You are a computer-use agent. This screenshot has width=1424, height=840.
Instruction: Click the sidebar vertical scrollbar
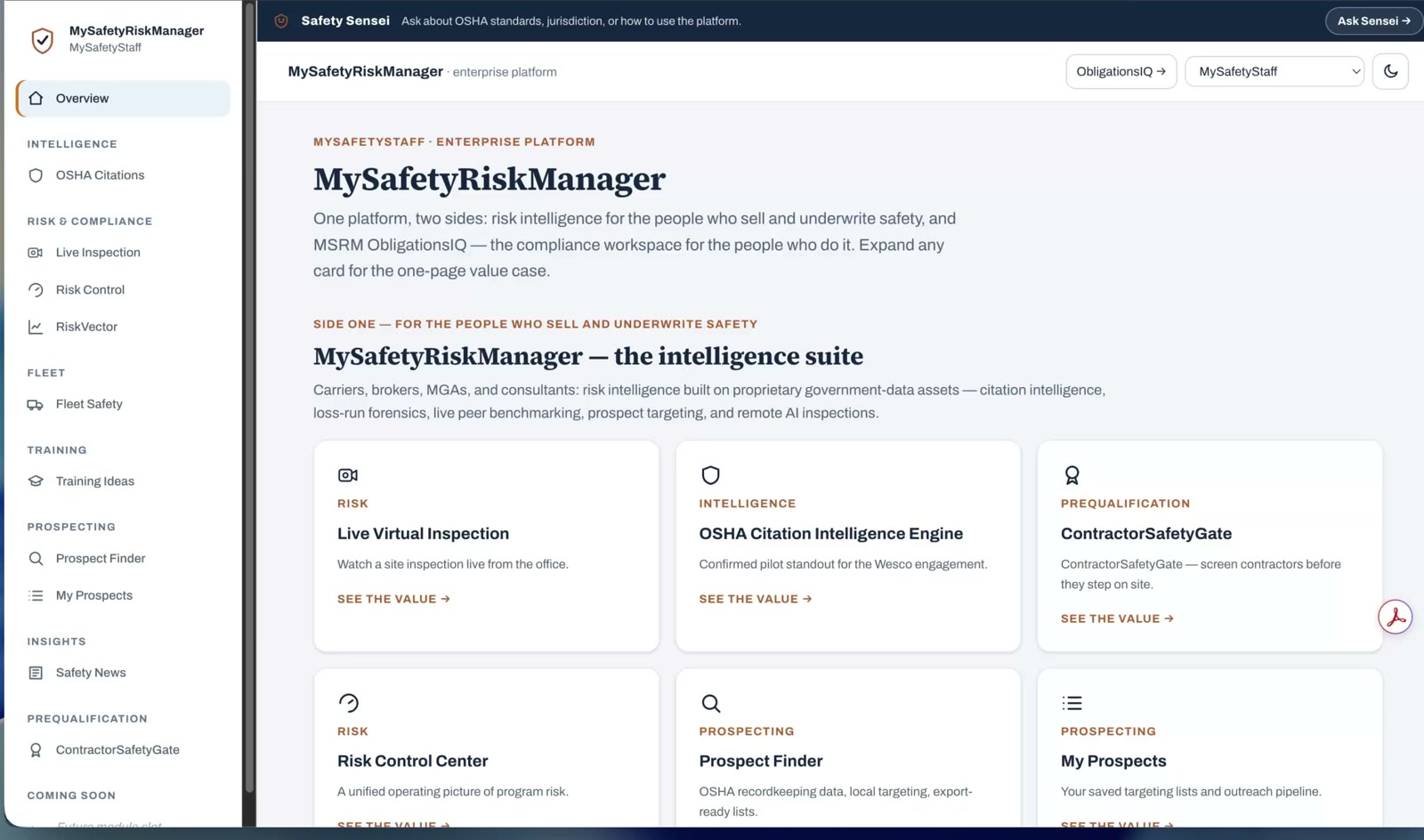click(x=249, y=396)
